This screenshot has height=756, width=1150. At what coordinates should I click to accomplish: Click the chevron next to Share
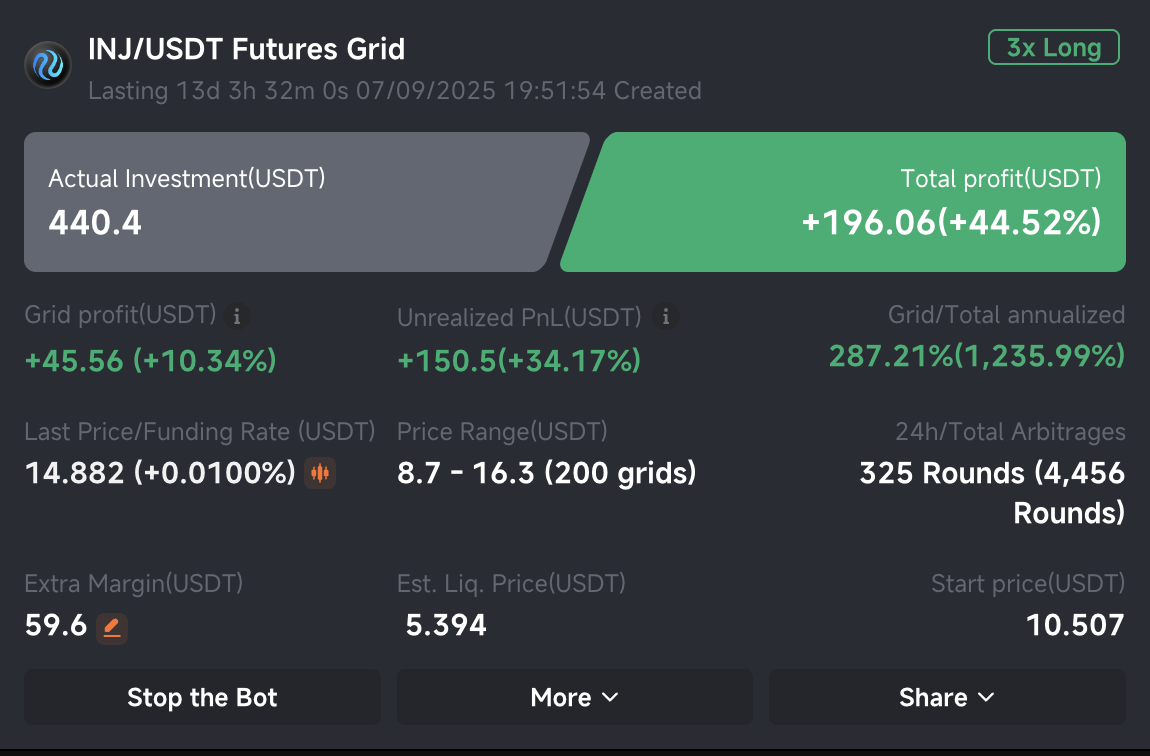pos(986,697)
